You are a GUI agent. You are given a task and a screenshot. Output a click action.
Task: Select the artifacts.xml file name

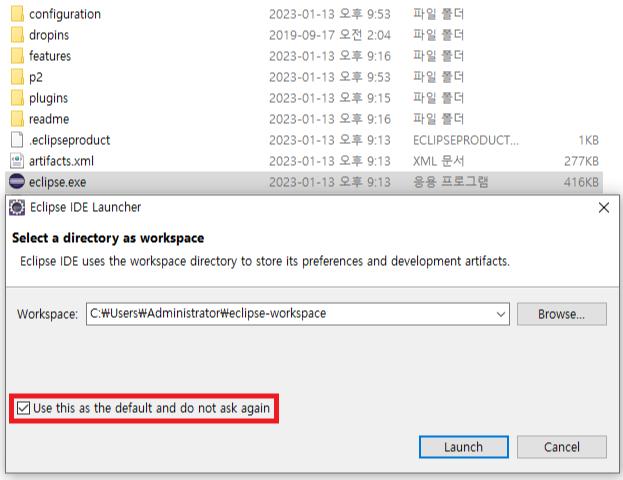pyautogui.click(x=62, y=161)
